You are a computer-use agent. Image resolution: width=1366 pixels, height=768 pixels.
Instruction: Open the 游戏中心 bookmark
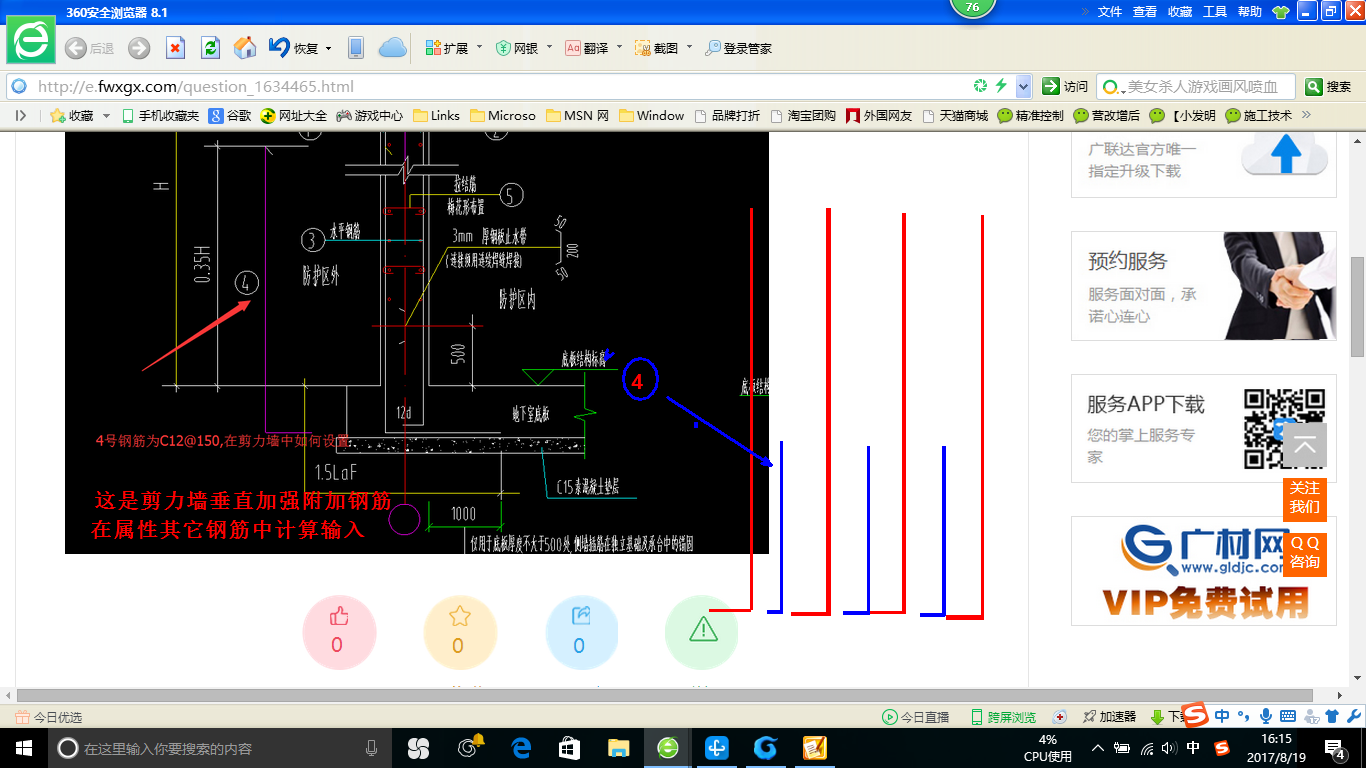pos(370,116)
